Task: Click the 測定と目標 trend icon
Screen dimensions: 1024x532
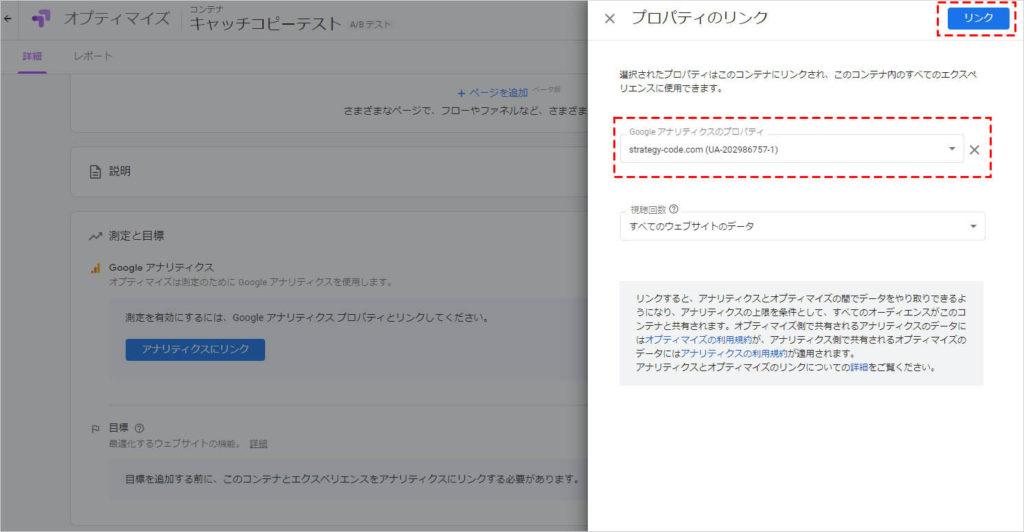Action: click(95, 236)
